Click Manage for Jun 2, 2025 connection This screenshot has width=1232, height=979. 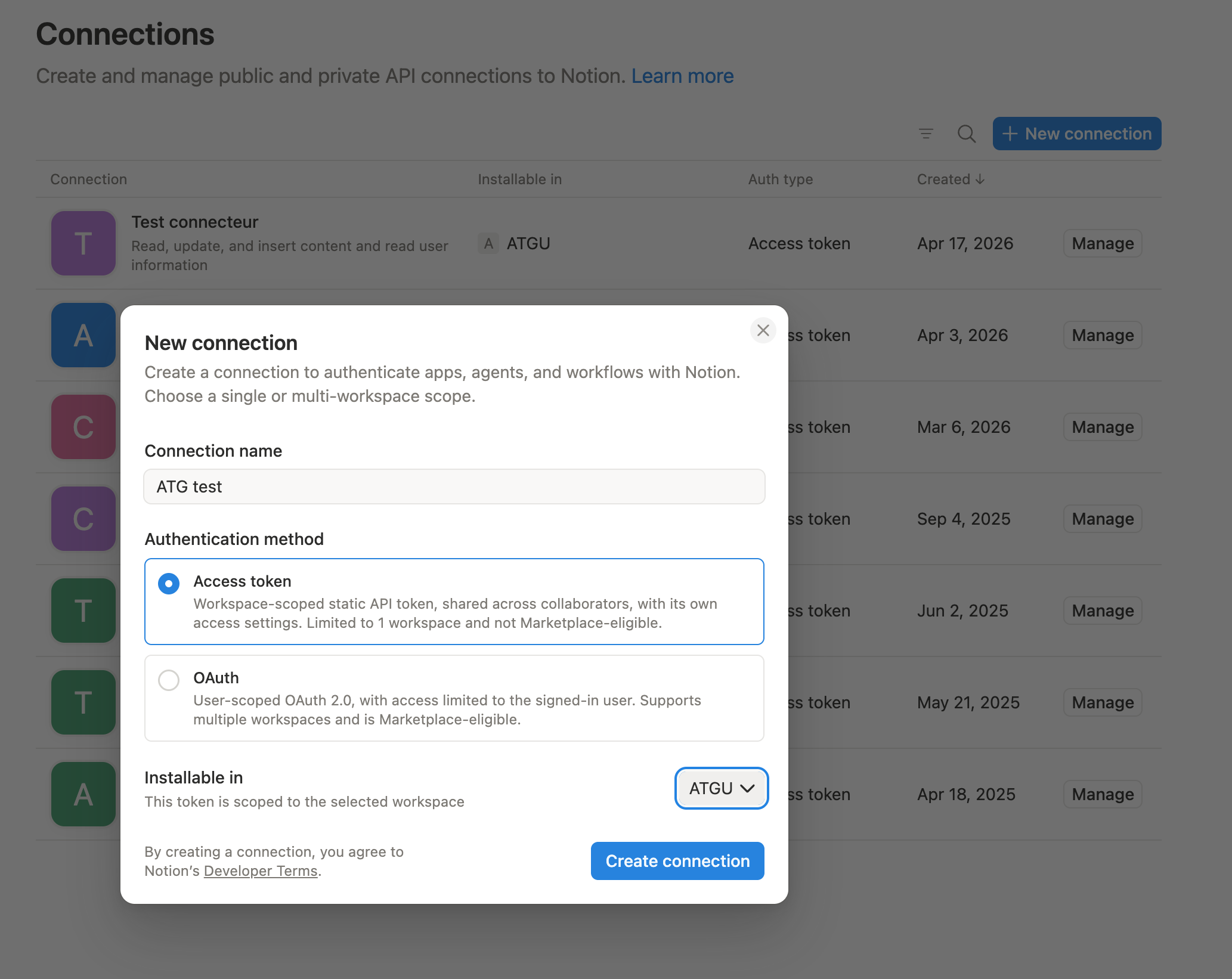[1103, 611]
